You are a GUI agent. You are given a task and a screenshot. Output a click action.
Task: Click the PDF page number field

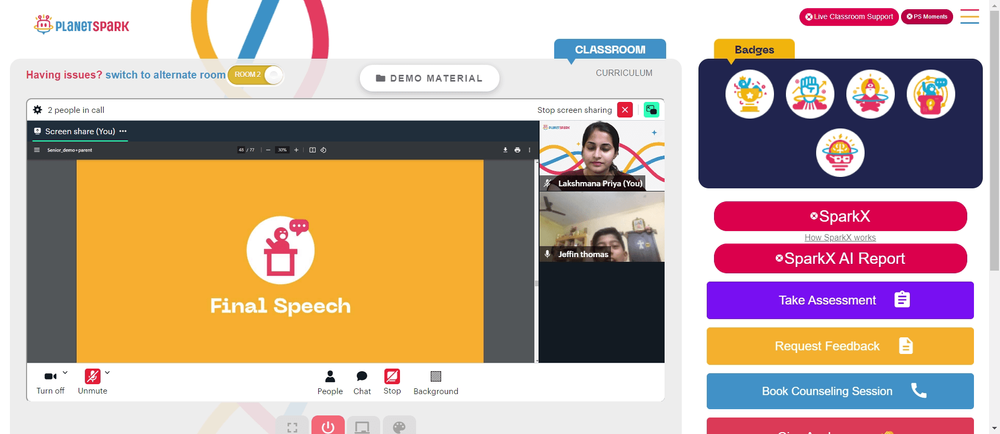point(241,150)
